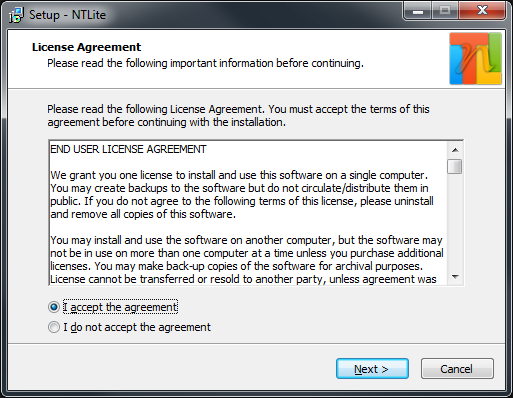Click the setup installer icon in title bar

tap(16, 15)
